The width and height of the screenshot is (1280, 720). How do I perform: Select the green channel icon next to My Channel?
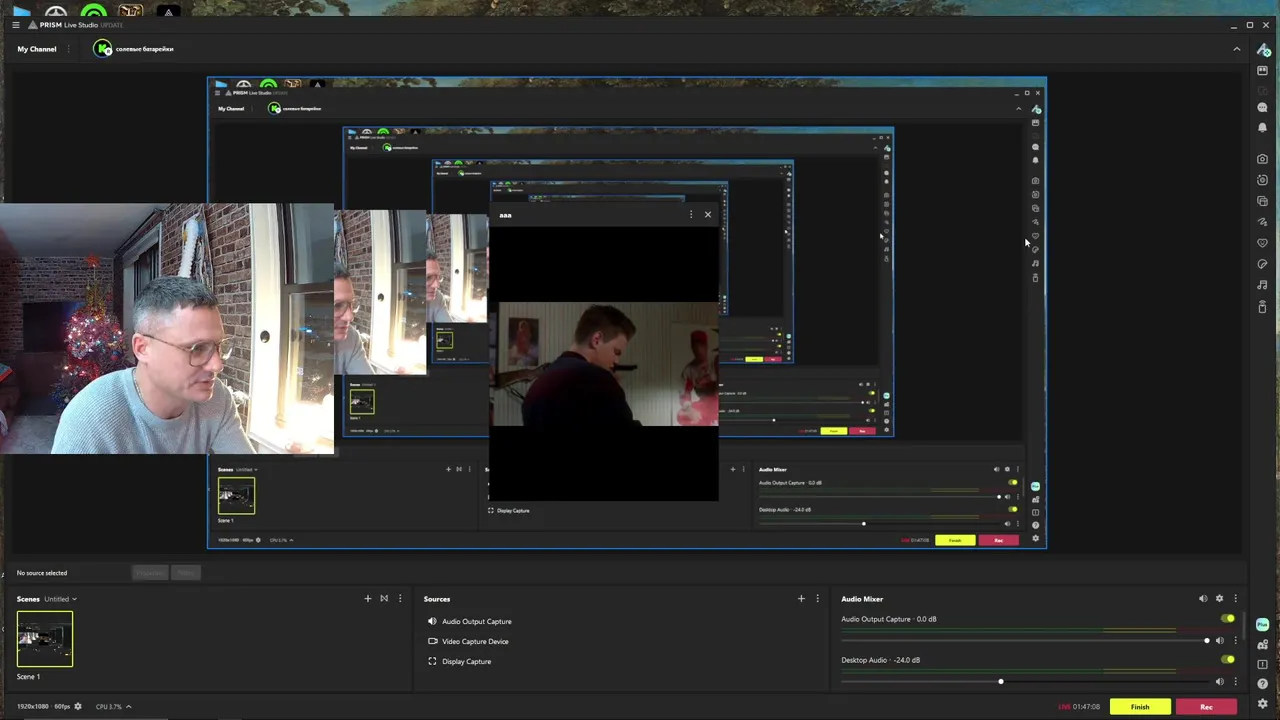[103, 49]
